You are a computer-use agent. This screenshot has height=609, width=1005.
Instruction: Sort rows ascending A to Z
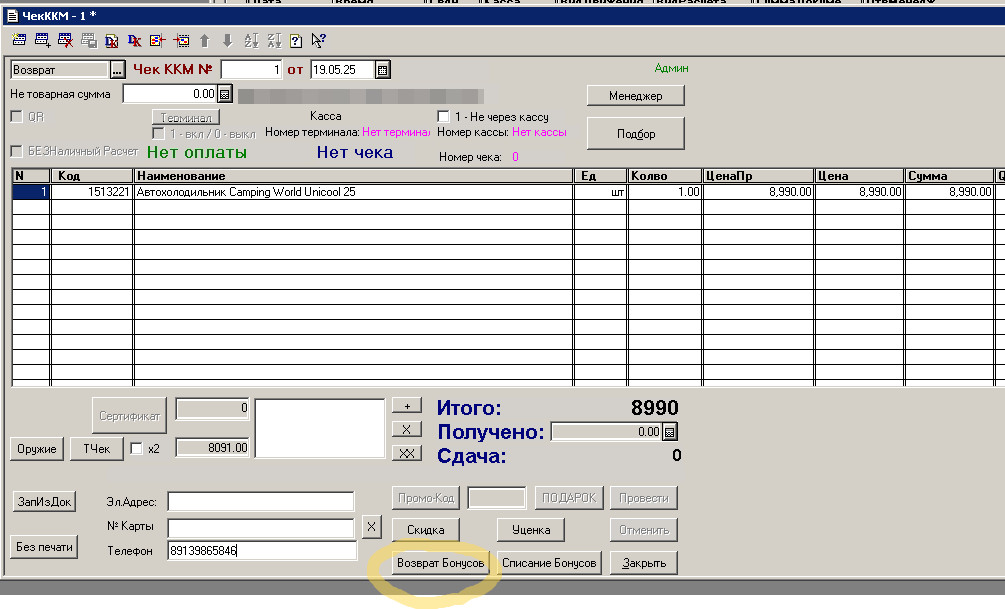[x=251, y=40]
